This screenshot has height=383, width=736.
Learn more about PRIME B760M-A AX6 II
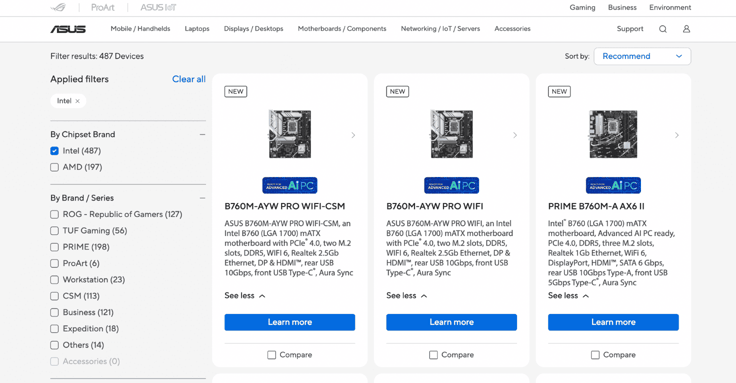(x=613, y=322)
